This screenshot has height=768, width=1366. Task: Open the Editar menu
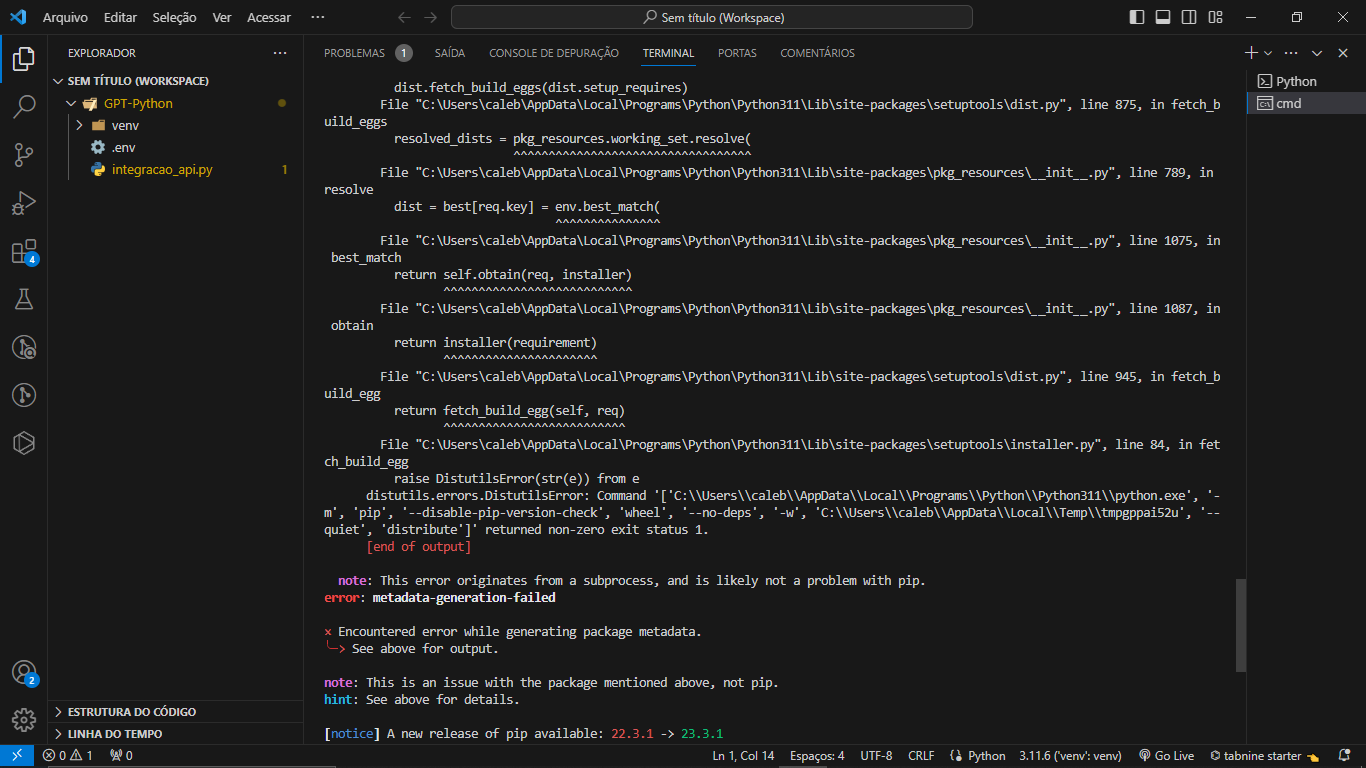tap(120, 17)
